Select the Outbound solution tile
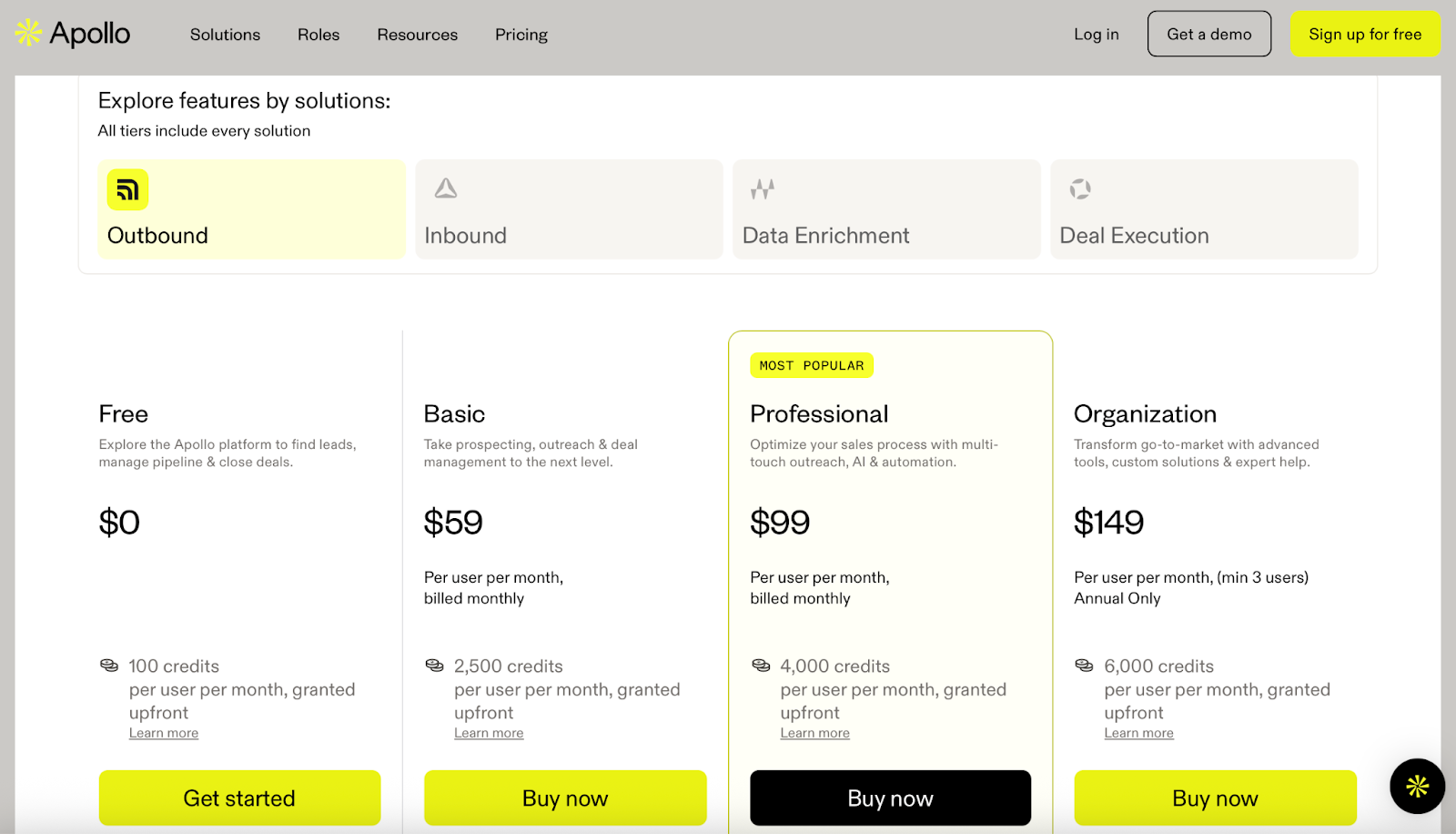 251,208
